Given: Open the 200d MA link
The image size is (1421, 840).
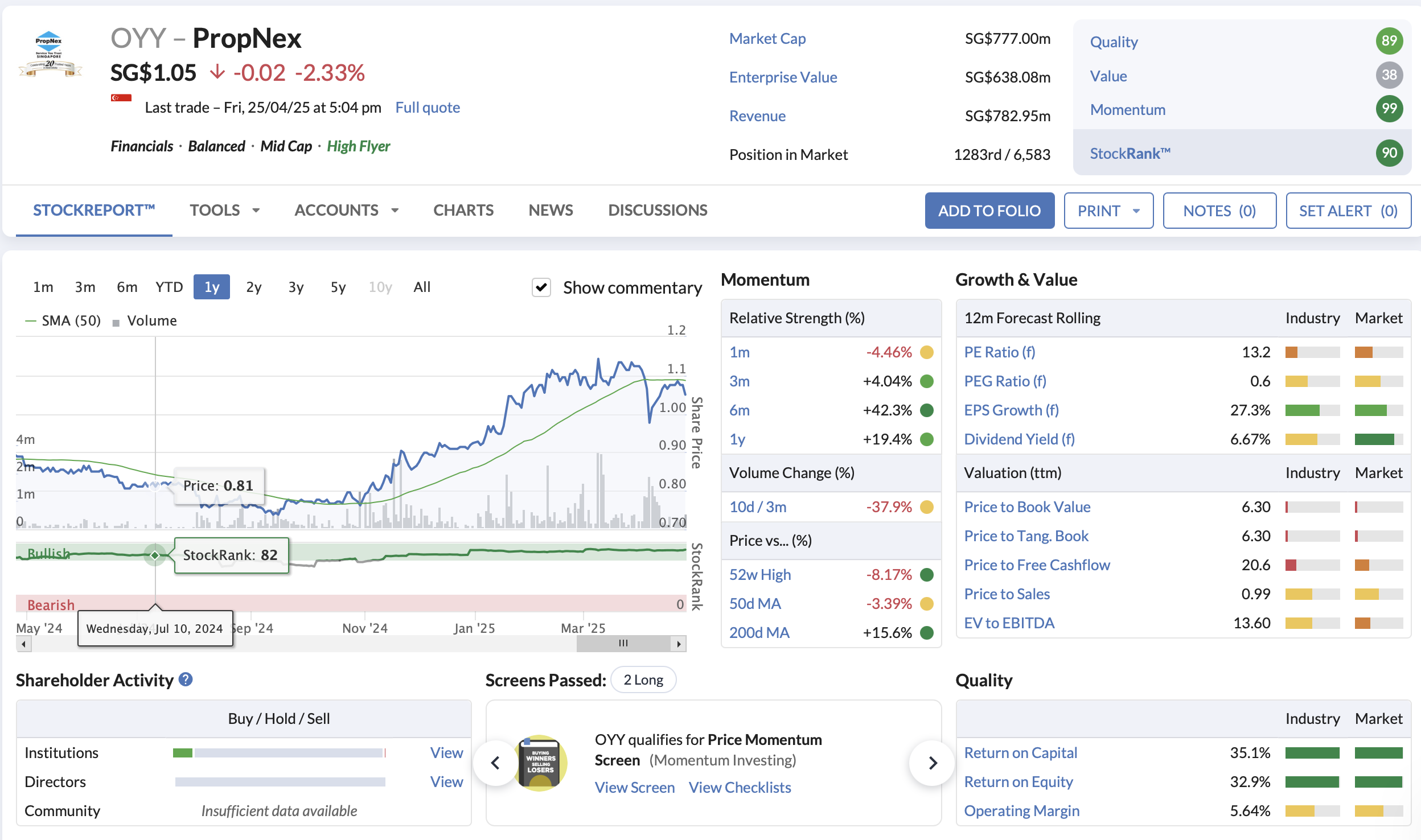Looking at the screenshot, I should pos(759,633).
